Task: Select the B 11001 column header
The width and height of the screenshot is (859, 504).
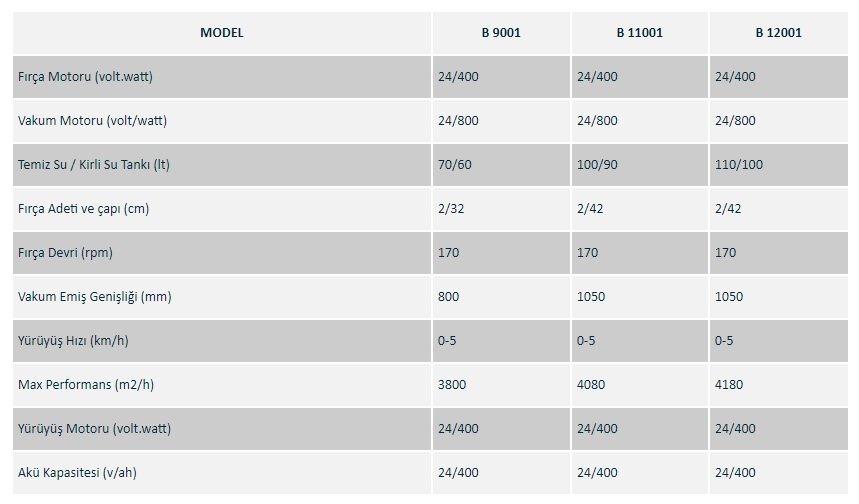Action: [639, 33]
